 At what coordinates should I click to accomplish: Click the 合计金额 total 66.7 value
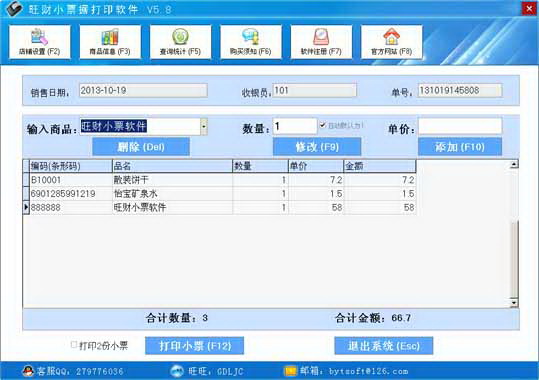401,318
